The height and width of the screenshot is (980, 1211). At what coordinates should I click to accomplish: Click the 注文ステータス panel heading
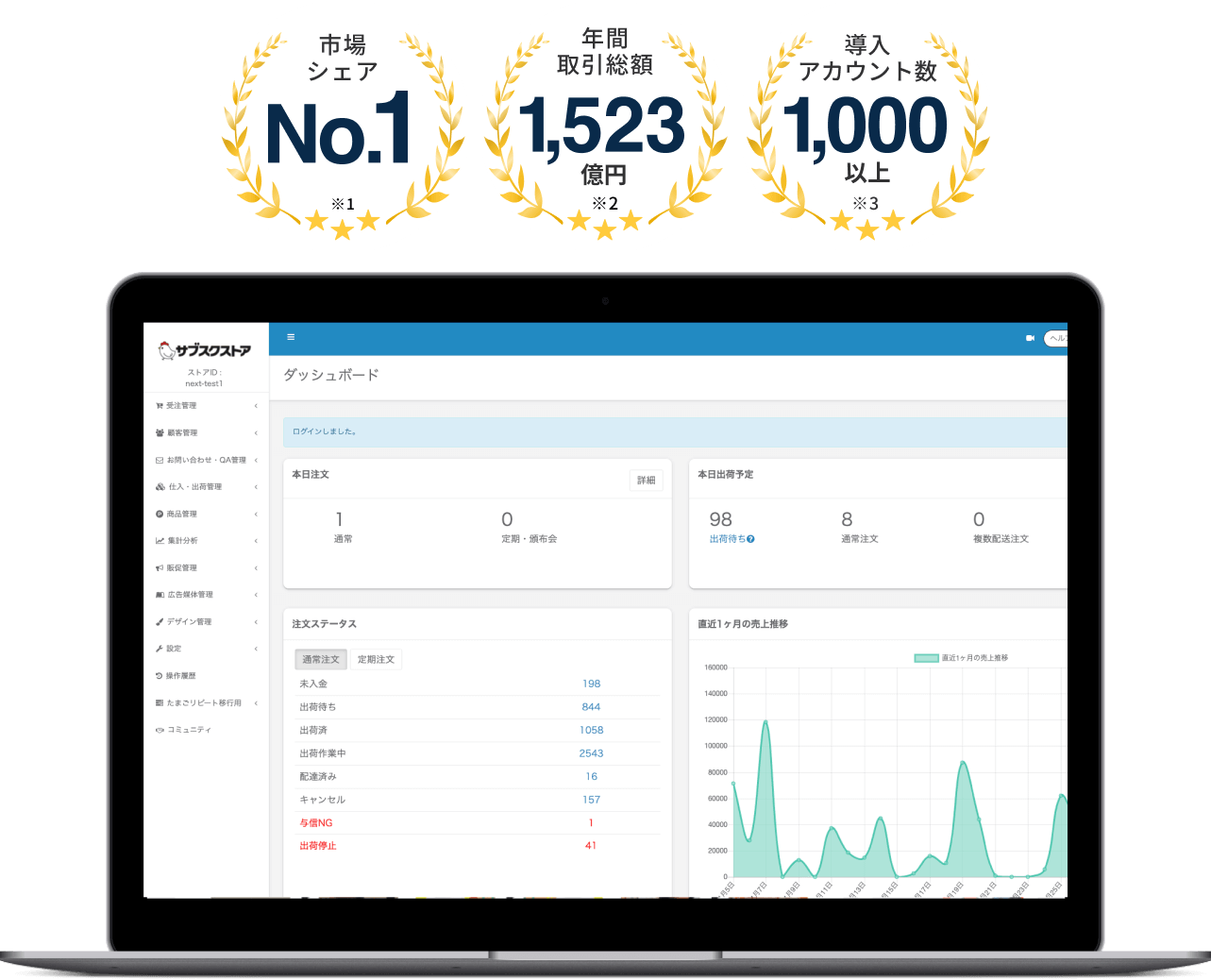[325, 624]
